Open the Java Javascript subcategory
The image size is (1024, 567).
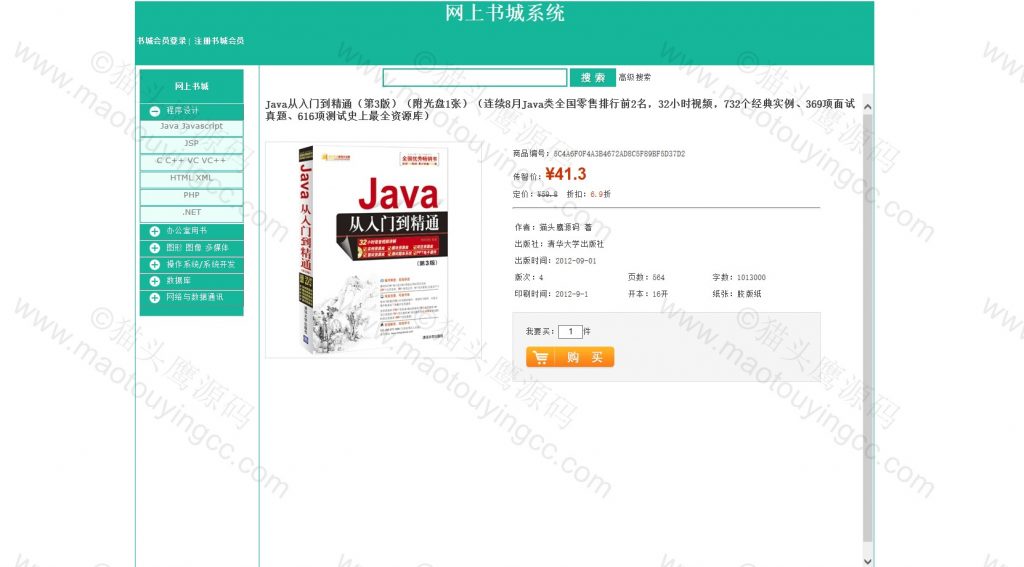coord(191,127)
